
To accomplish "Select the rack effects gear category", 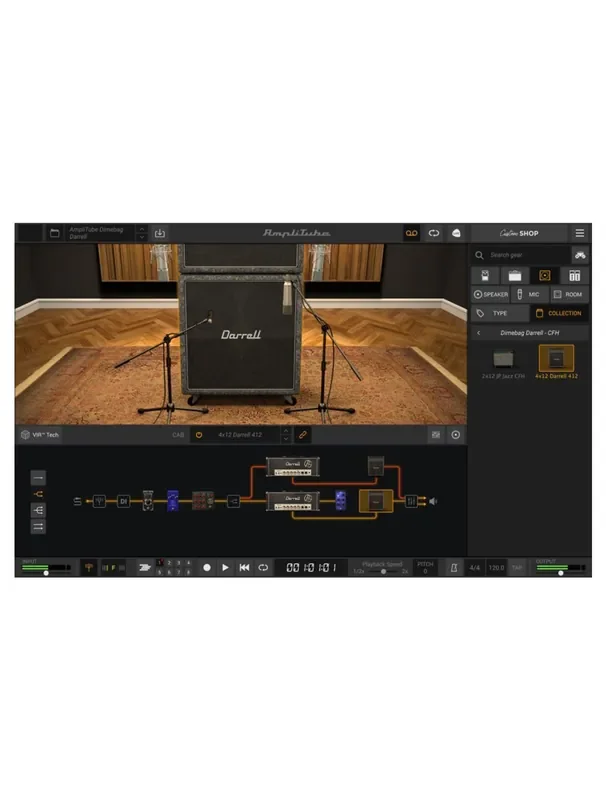I will coord(574,276).
